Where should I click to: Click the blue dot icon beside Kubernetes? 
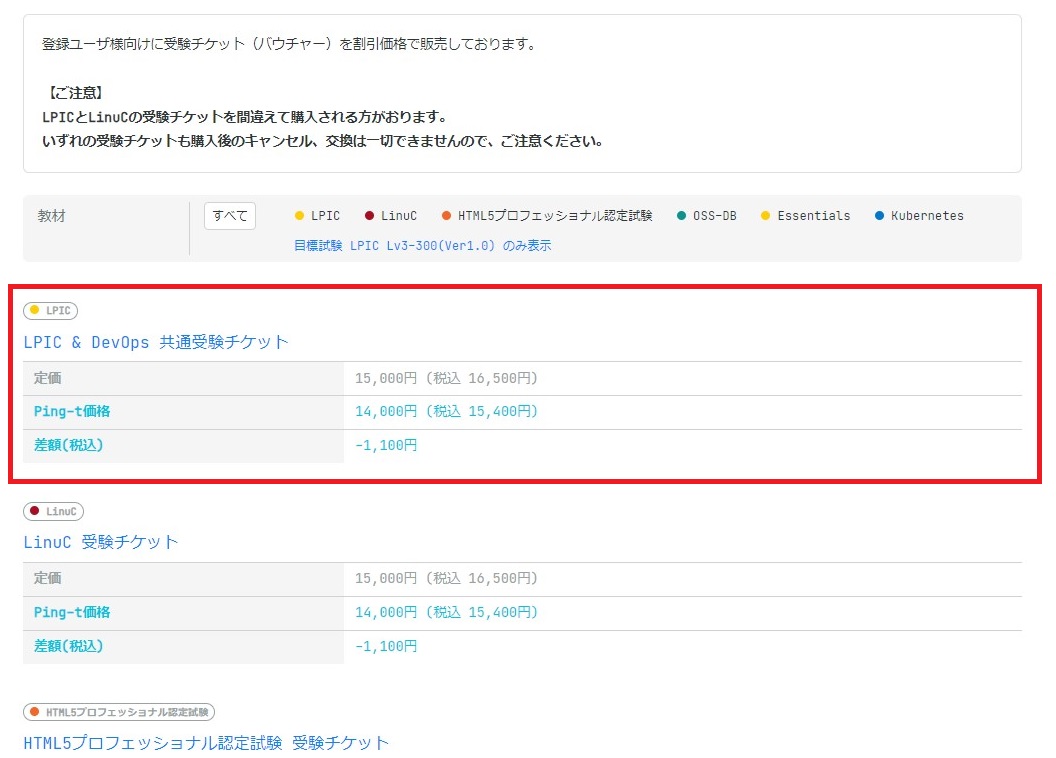[880, 215]
